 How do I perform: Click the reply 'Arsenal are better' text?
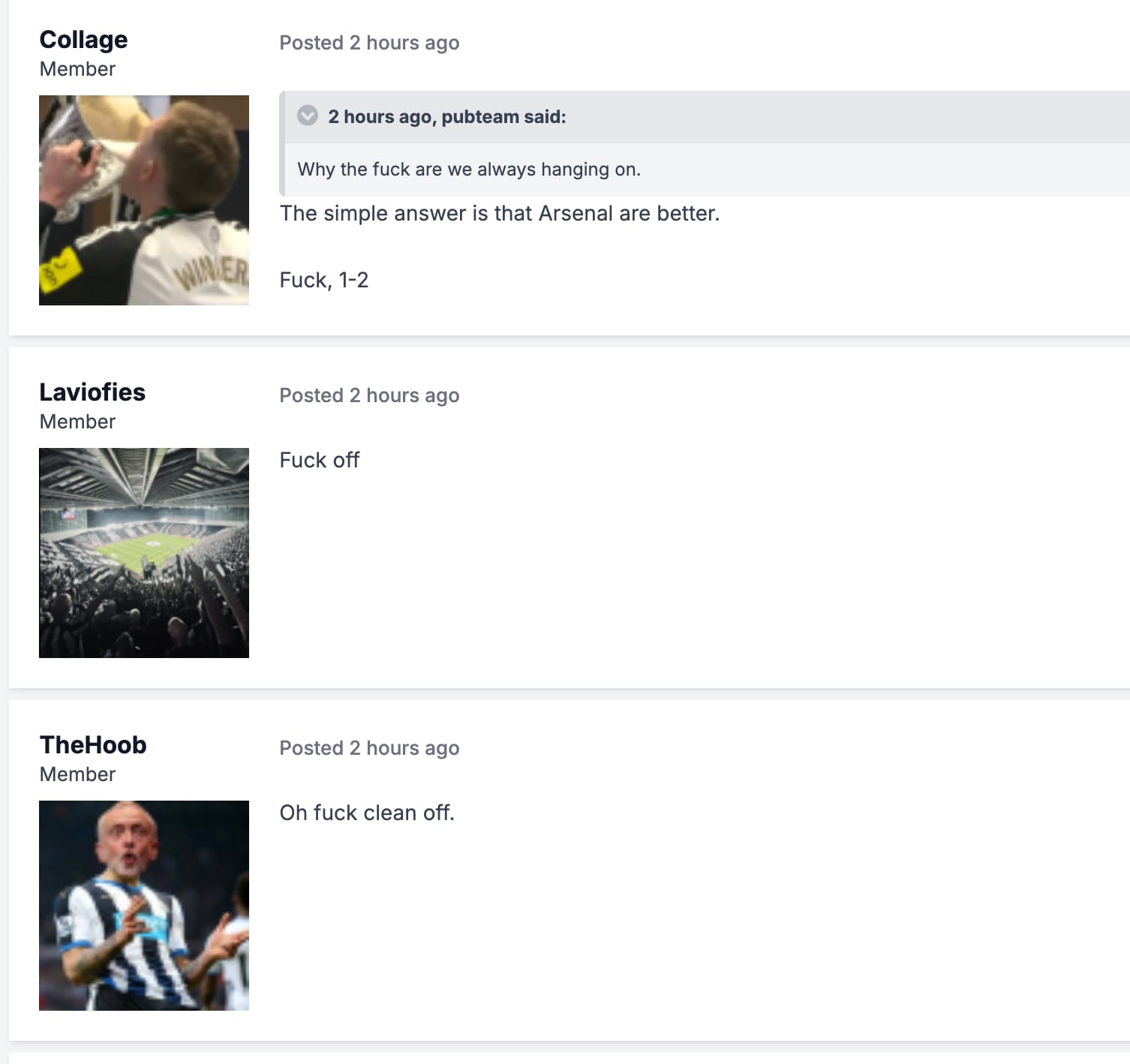click(x=629, y=214)
